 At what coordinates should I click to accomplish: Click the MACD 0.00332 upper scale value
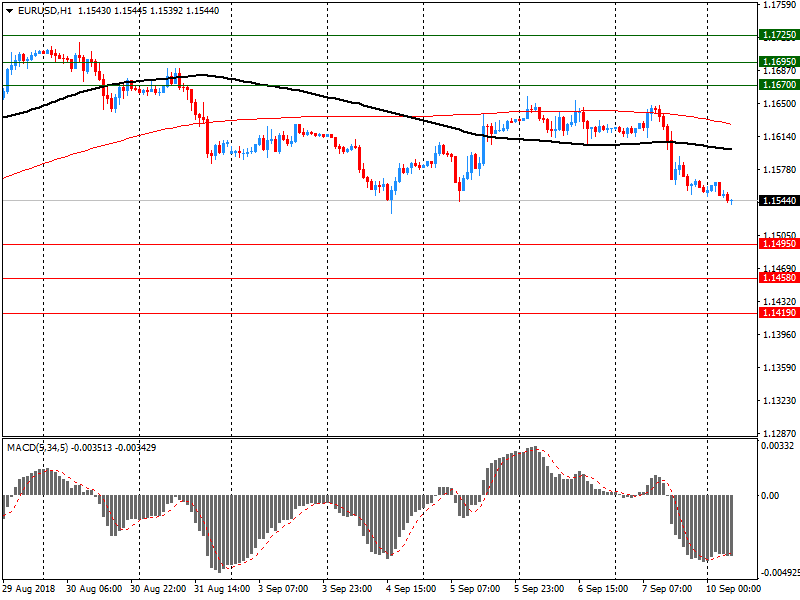[778, 446]
